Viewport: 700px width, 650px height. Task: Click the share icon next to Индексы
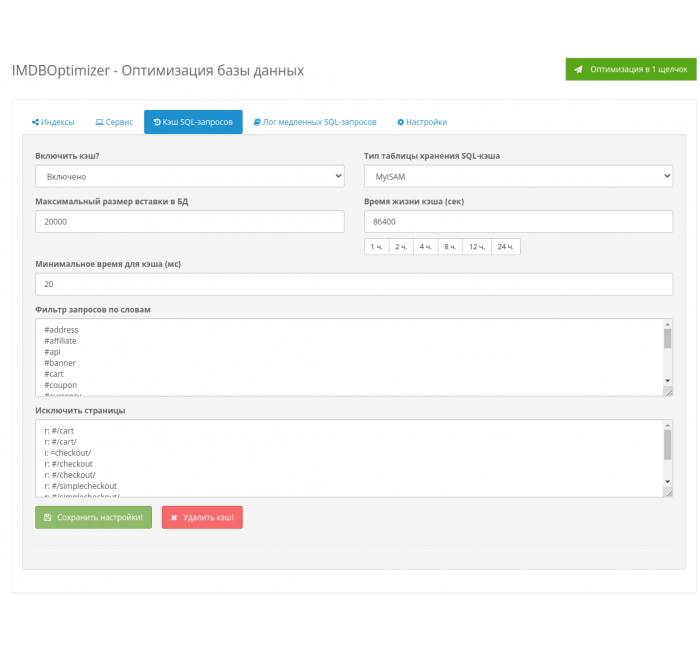click(x=35, y=122)
